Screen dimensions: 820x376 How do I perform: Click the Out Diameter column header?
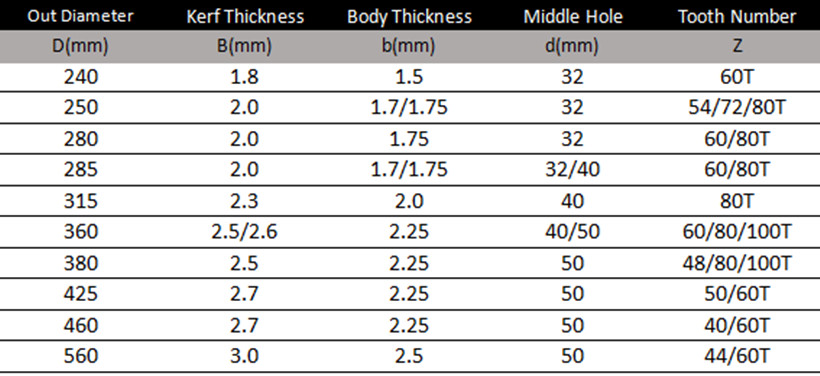click(x=81, y=16)
